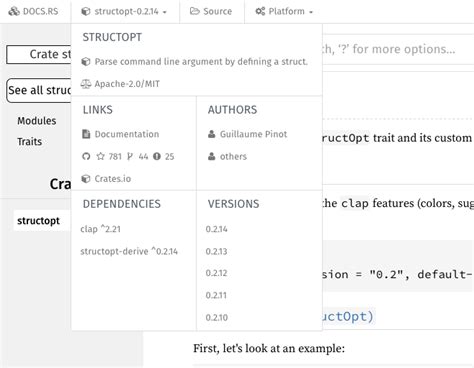This screenshot has height=368, width=474.
Task: Click the scales icon beside Apache-2.0/MIT
Action: pyautogui.click(x=86, y=84)
